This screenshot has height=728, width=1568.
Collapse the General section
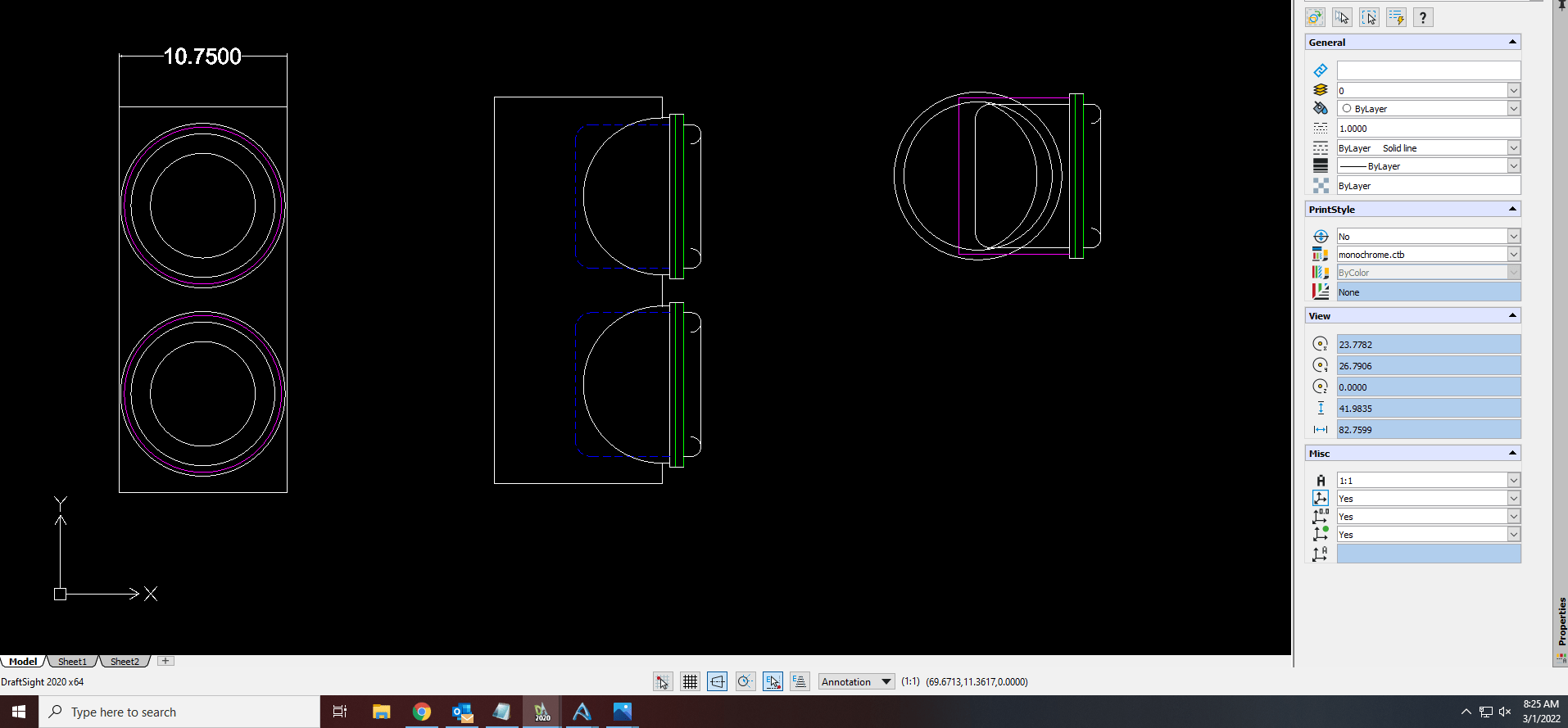[x=1512, y=42]
